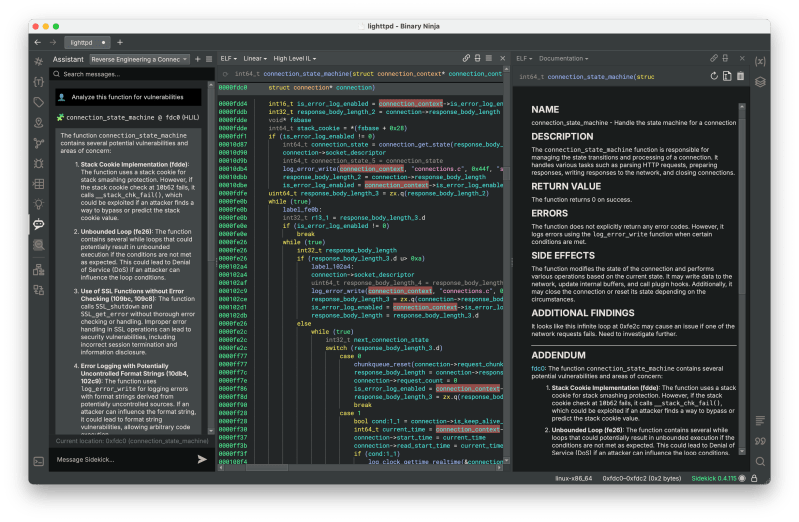Click the lock icon in status bar
Image resolution: width=799 pixels, height=522 pixels.
tap(754, 479)
